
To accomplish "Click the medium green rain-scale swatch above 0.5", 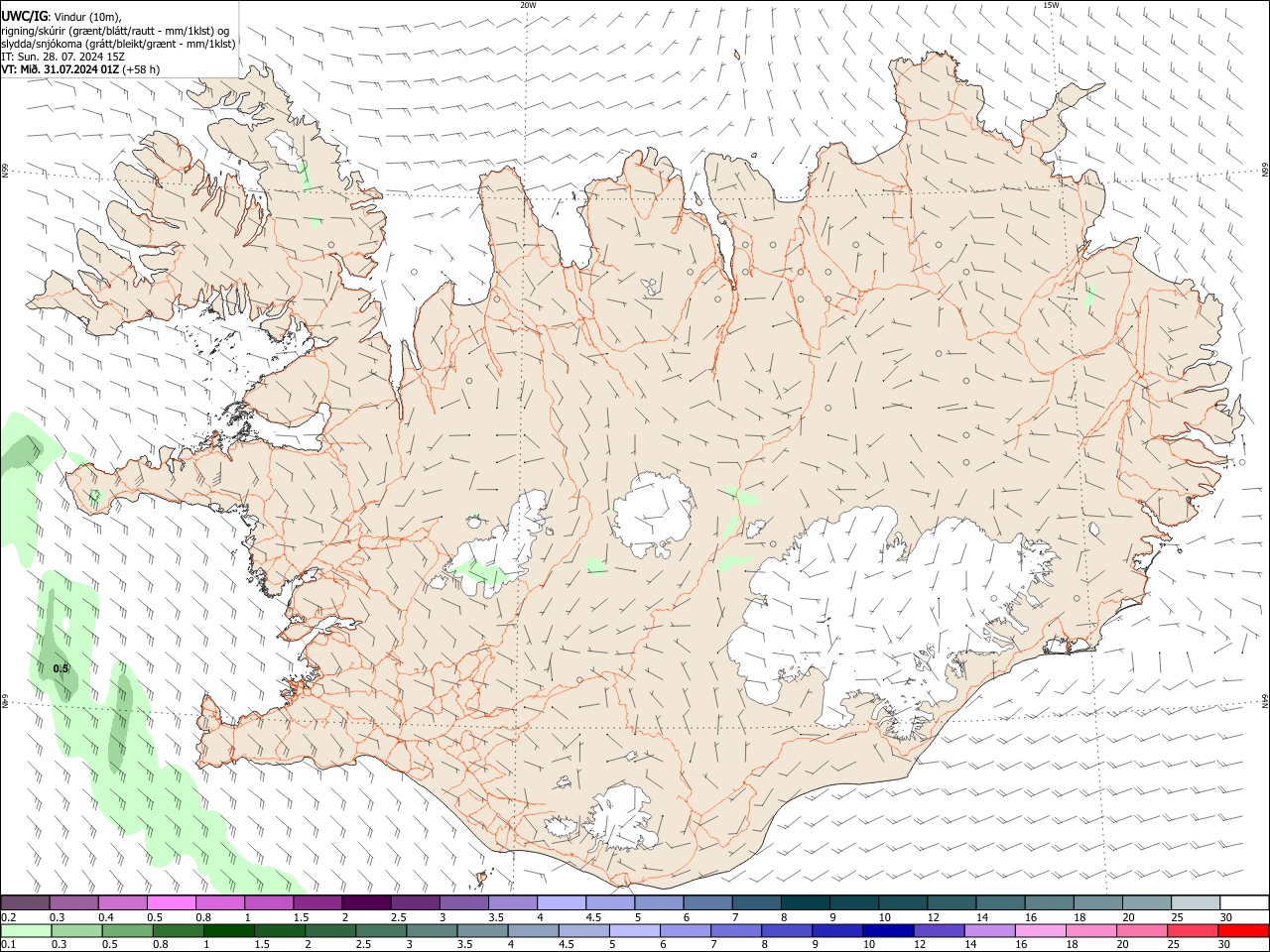I will point(128,930).
